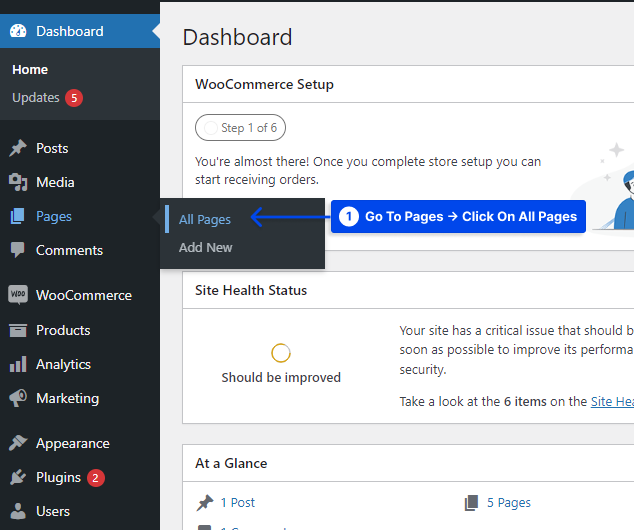634x530 pixels.
Task: Click the Appearance paintbrush icon
Action: [x=18, y=443]
